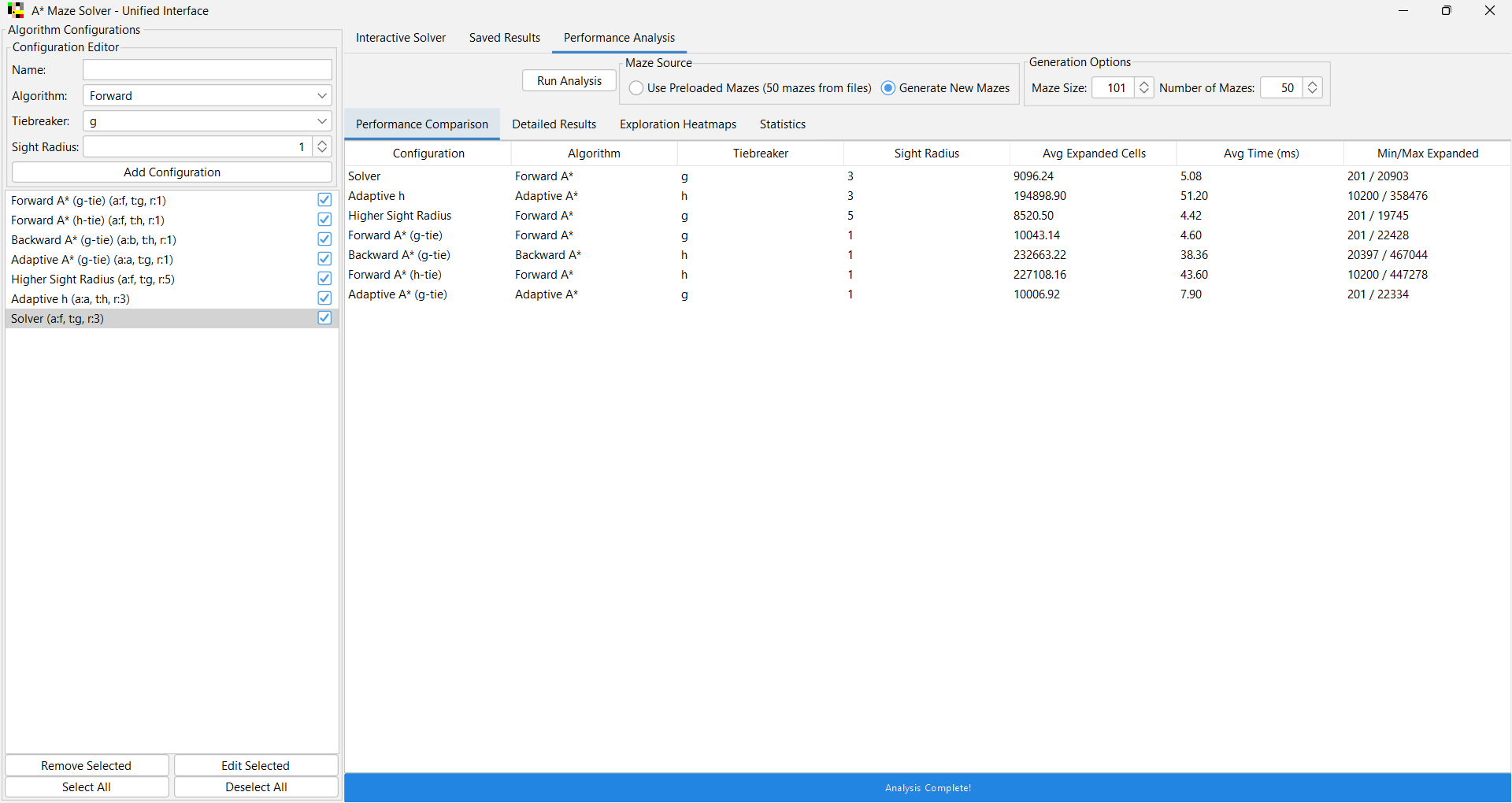
Task: Click the Run Analysis button
Action: point(569,81)
